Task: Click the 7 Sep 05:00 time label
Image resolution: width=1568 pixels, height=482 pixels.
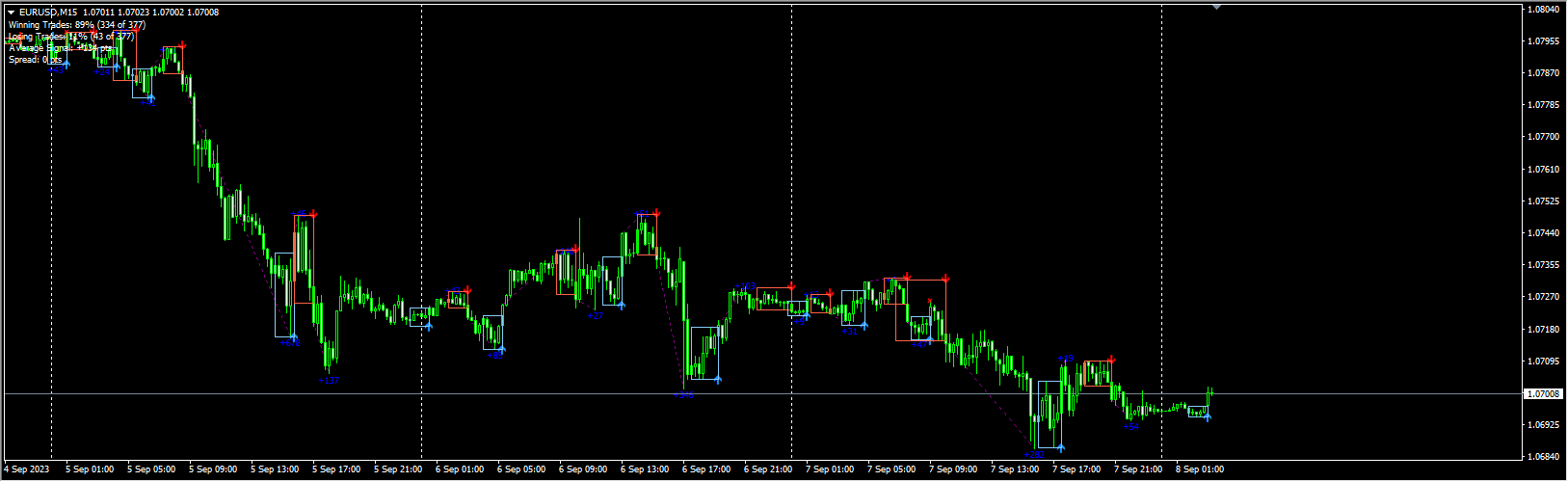Action: pyautogui.click(x=891, y=470)
